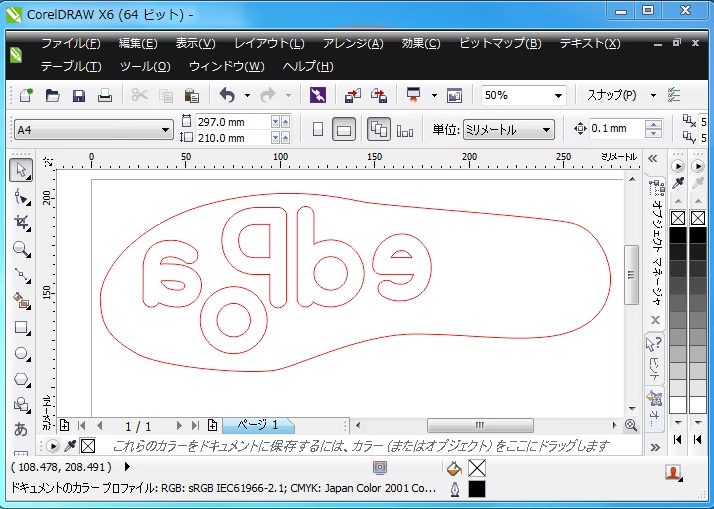The height and width of the screenshot is (509, 714).
Task: Select the Rectangle tool
Action: [x=21, y=327]
